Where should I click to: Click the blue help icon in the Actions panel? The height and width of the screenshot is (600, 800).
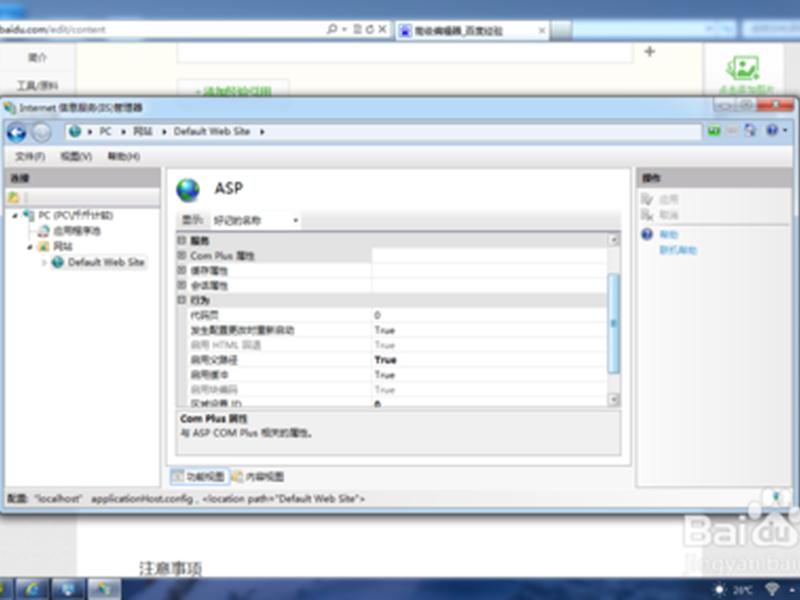click(x=647, y=234)
